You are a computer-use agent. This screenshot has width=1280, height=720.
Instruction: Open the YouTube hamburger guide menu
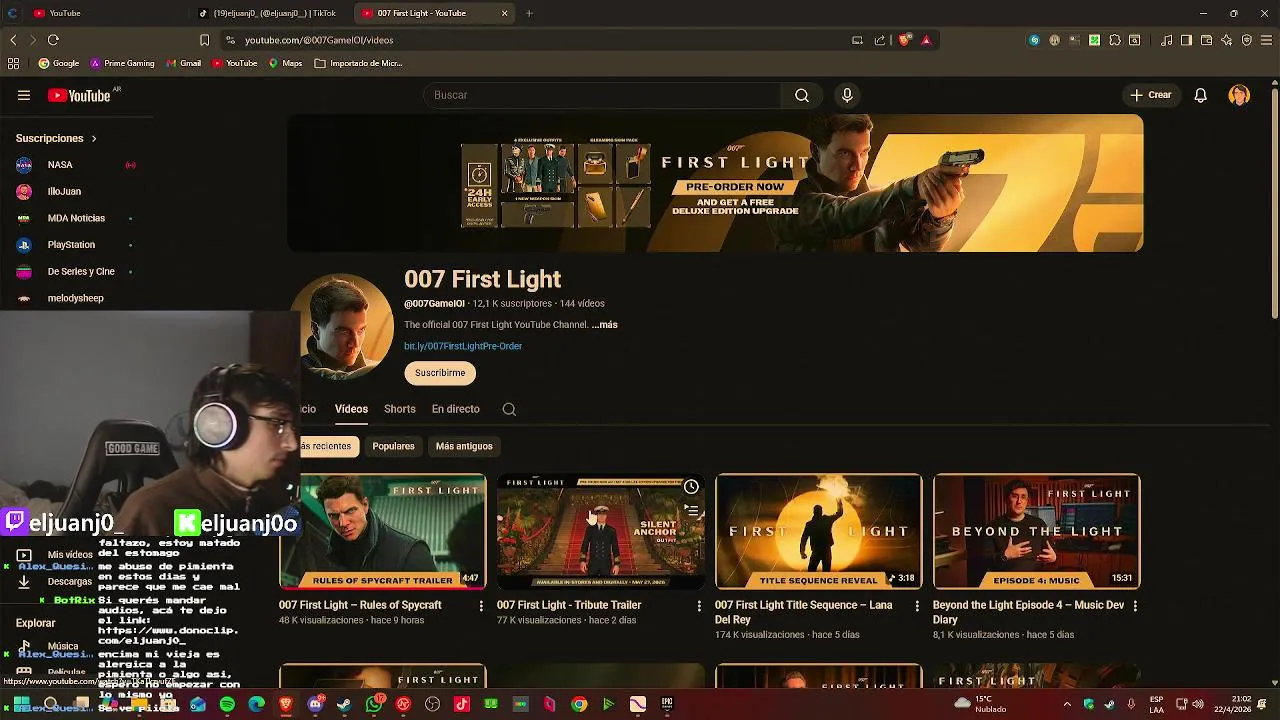[x=24, y=95]
